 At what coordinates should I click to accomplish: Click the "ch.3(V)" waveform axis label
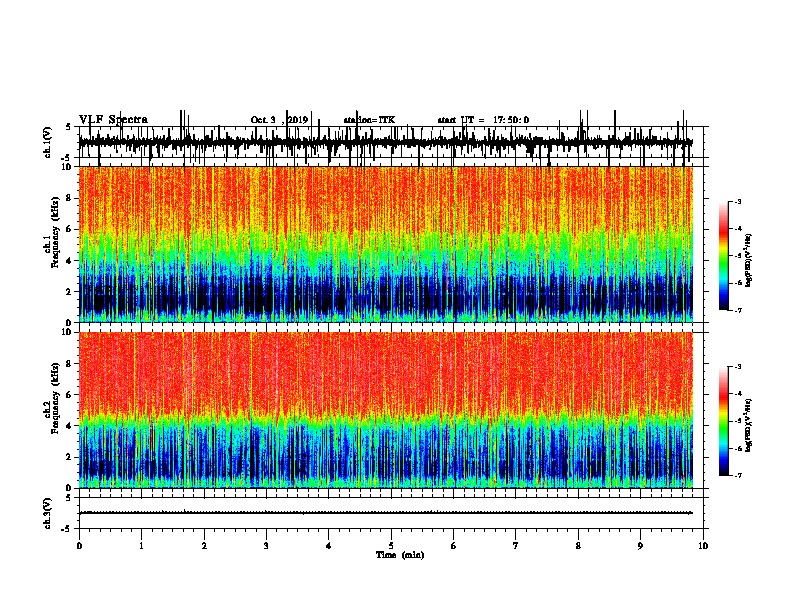tap(47, 514)
